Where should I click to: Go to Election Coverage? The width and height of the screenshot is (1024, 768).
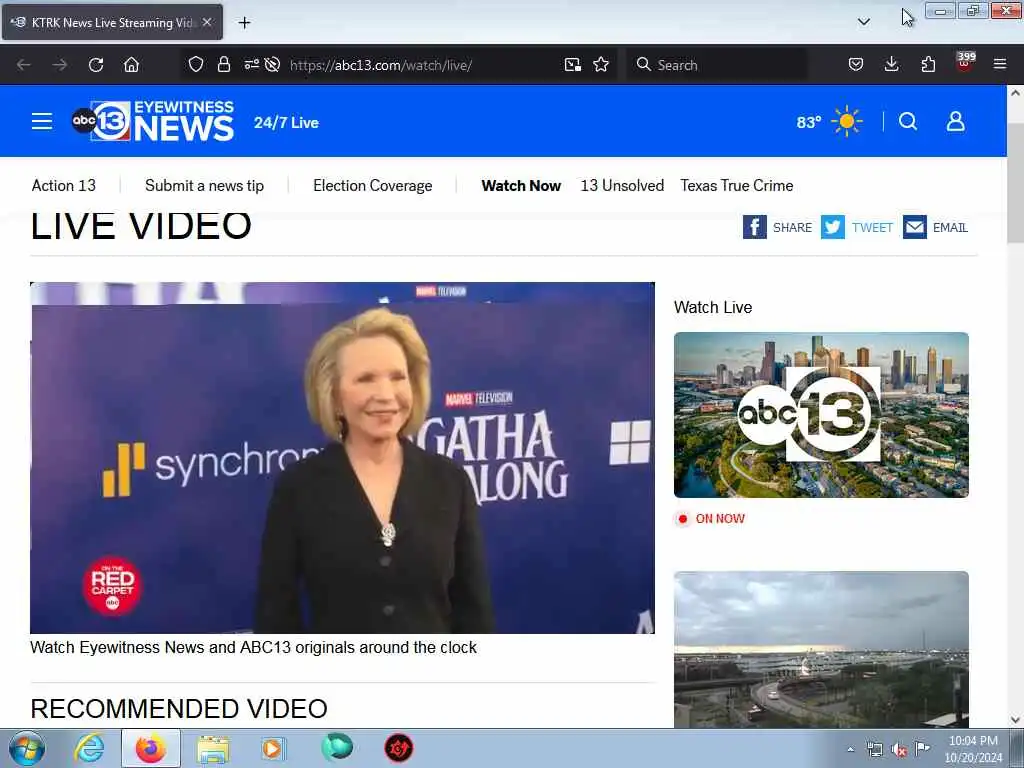click(372, 185)
